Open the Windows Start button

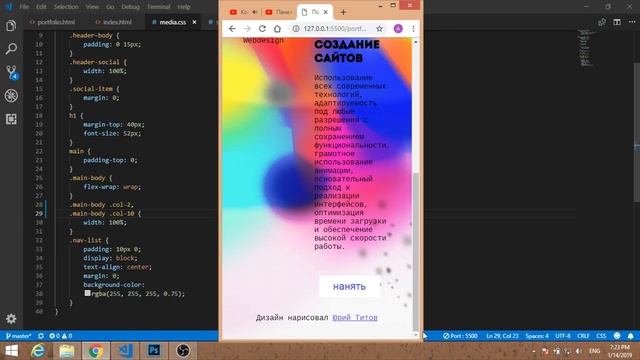tap(11, 351)
